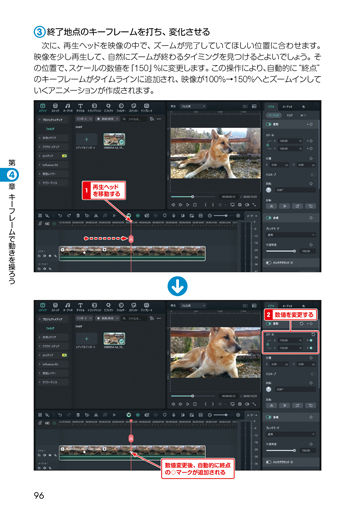Click the fullscreen arrows icon under upper preview
The image size is (361, 510).
tap(254, 205)
